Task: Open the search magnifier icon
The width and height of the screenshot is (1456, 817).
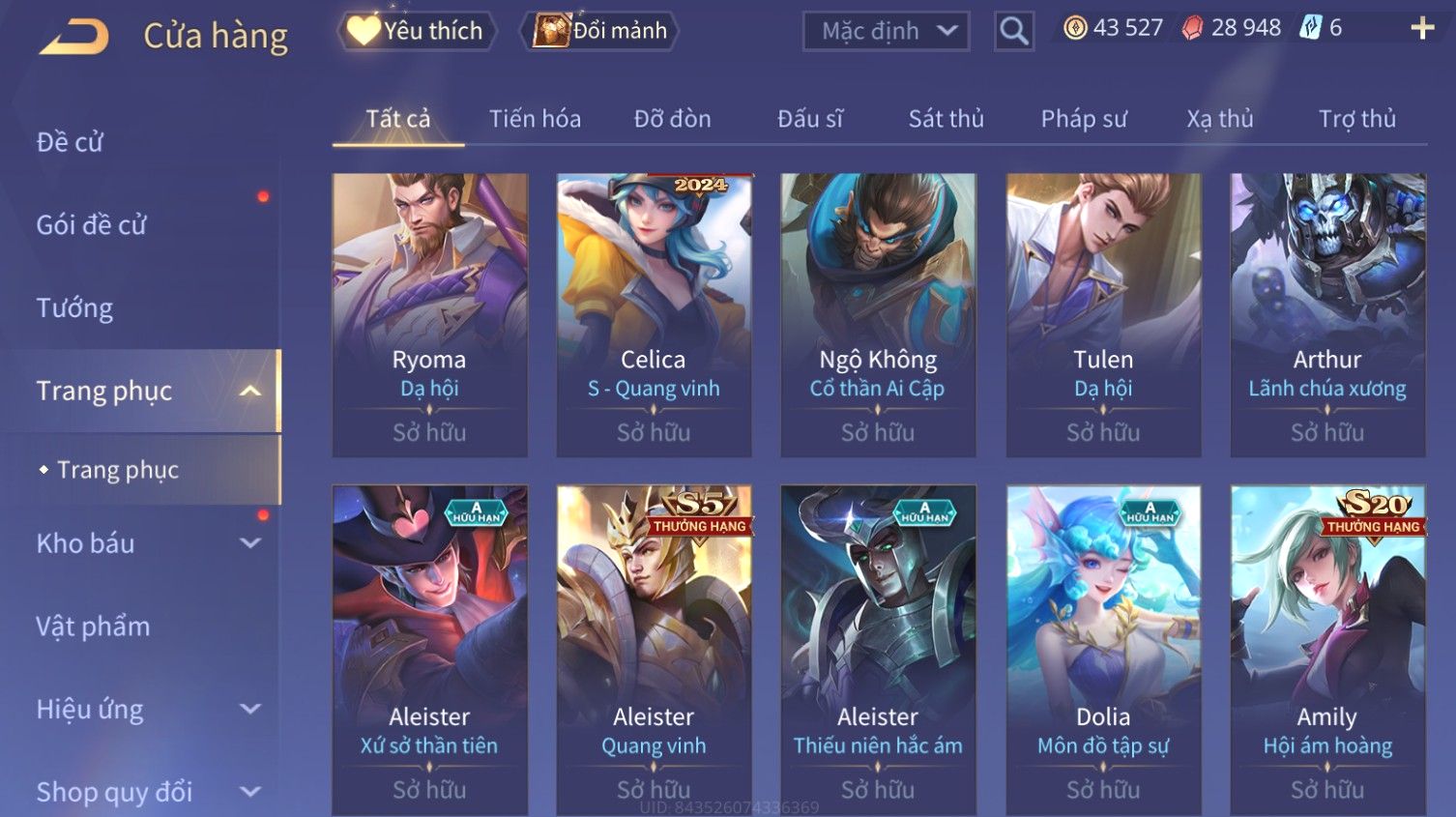Action: point(1013,31)
